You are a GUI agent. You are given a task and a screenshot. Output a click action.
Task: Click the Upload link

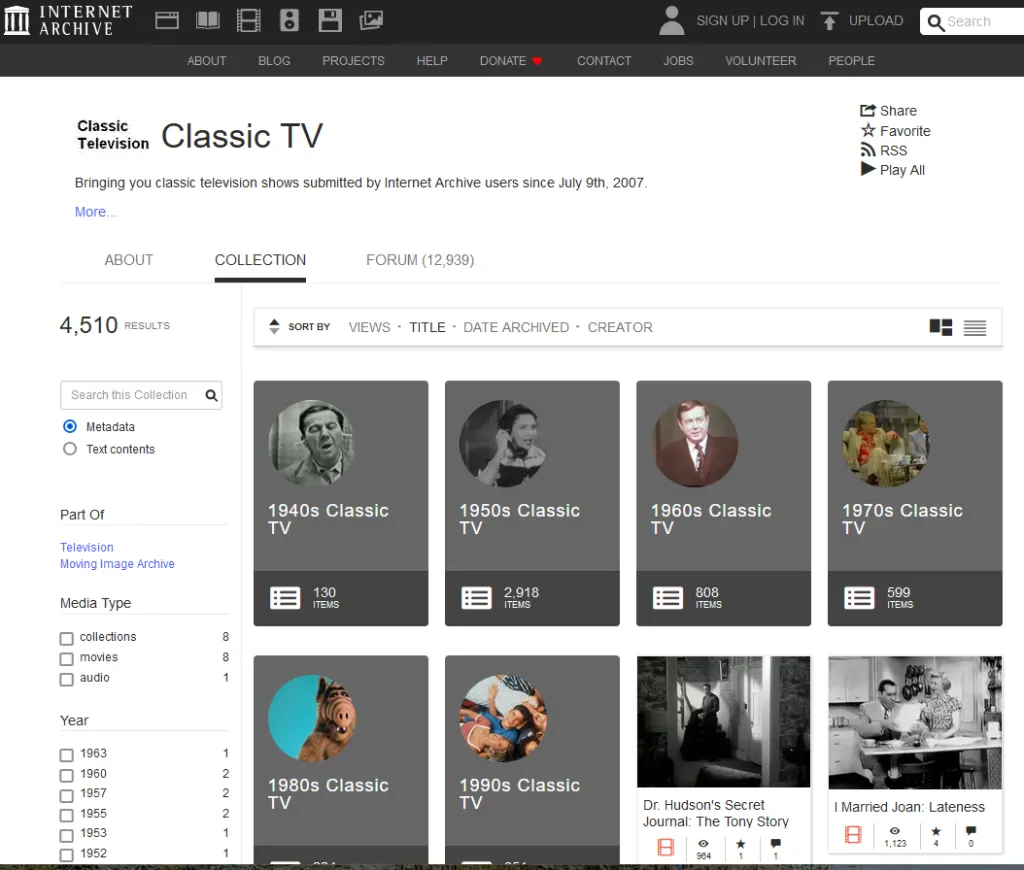tap(876, 21)
